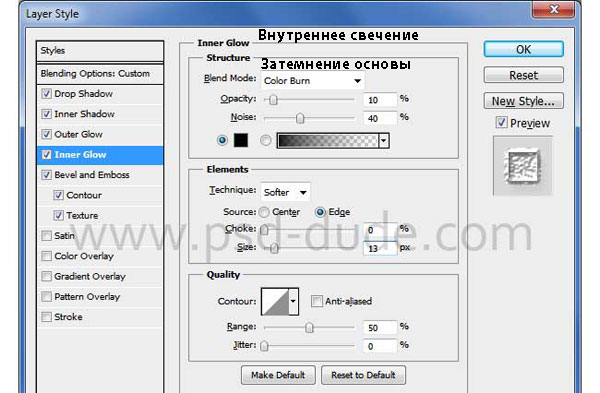The image size is (600, 393).
Task: Enable the Color Overlay checkbox
Action: [46, 256]
